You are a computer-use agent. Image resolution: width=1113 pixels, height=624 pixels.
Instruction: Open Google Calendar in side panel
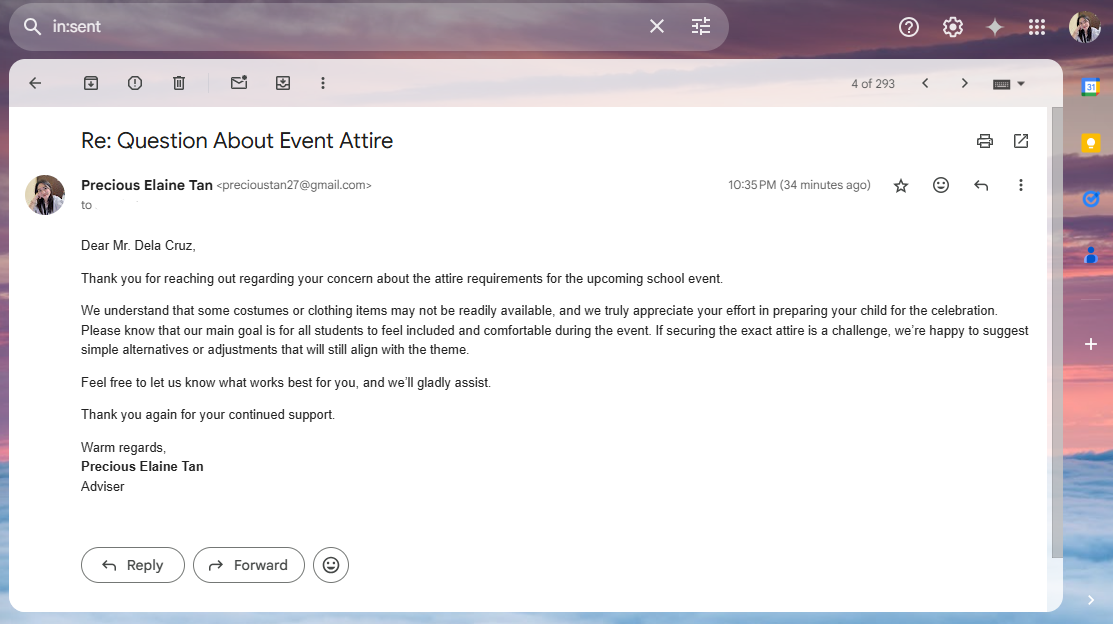point(1091,87)
